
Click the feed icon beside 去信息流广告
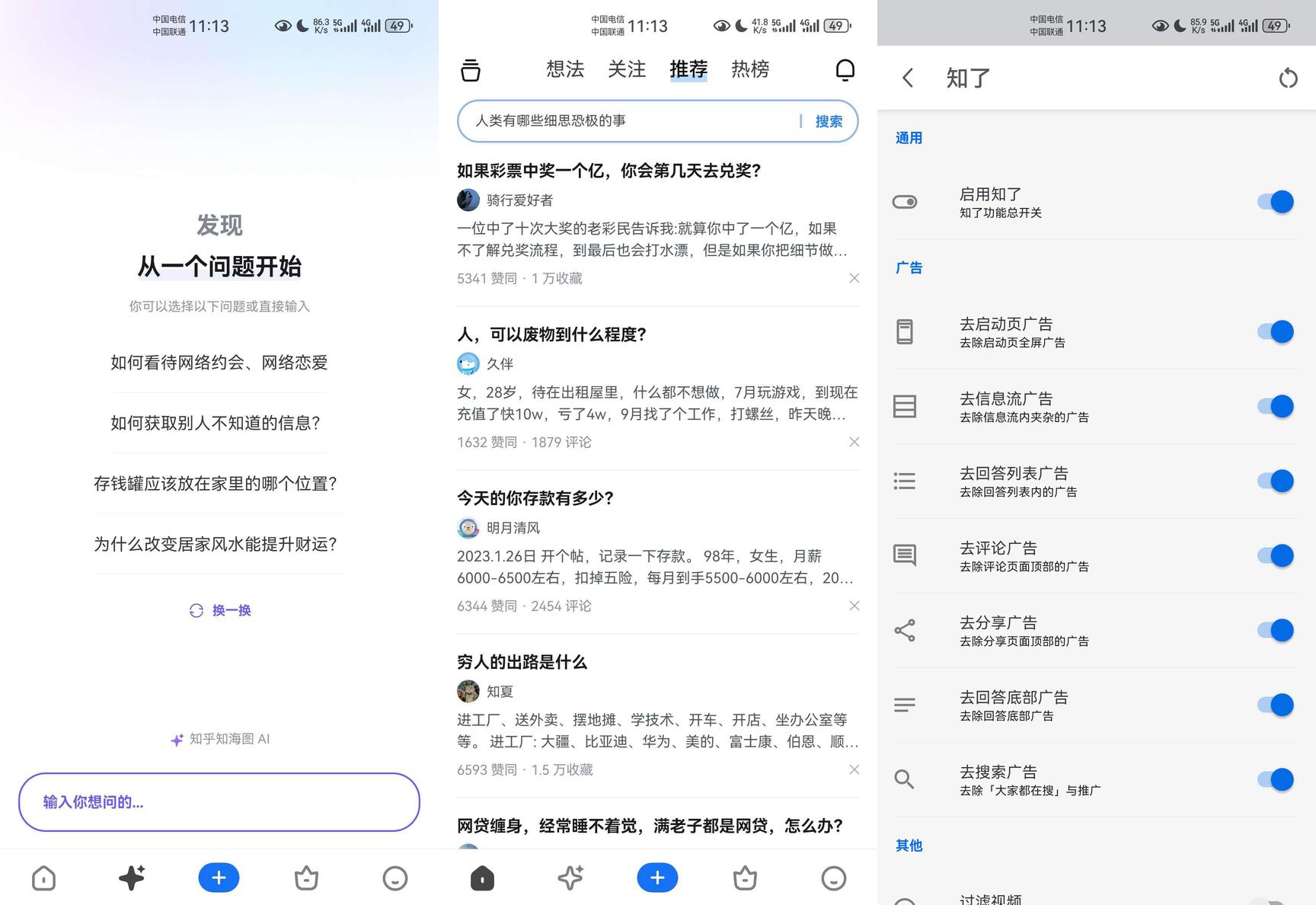pos(905,406)
